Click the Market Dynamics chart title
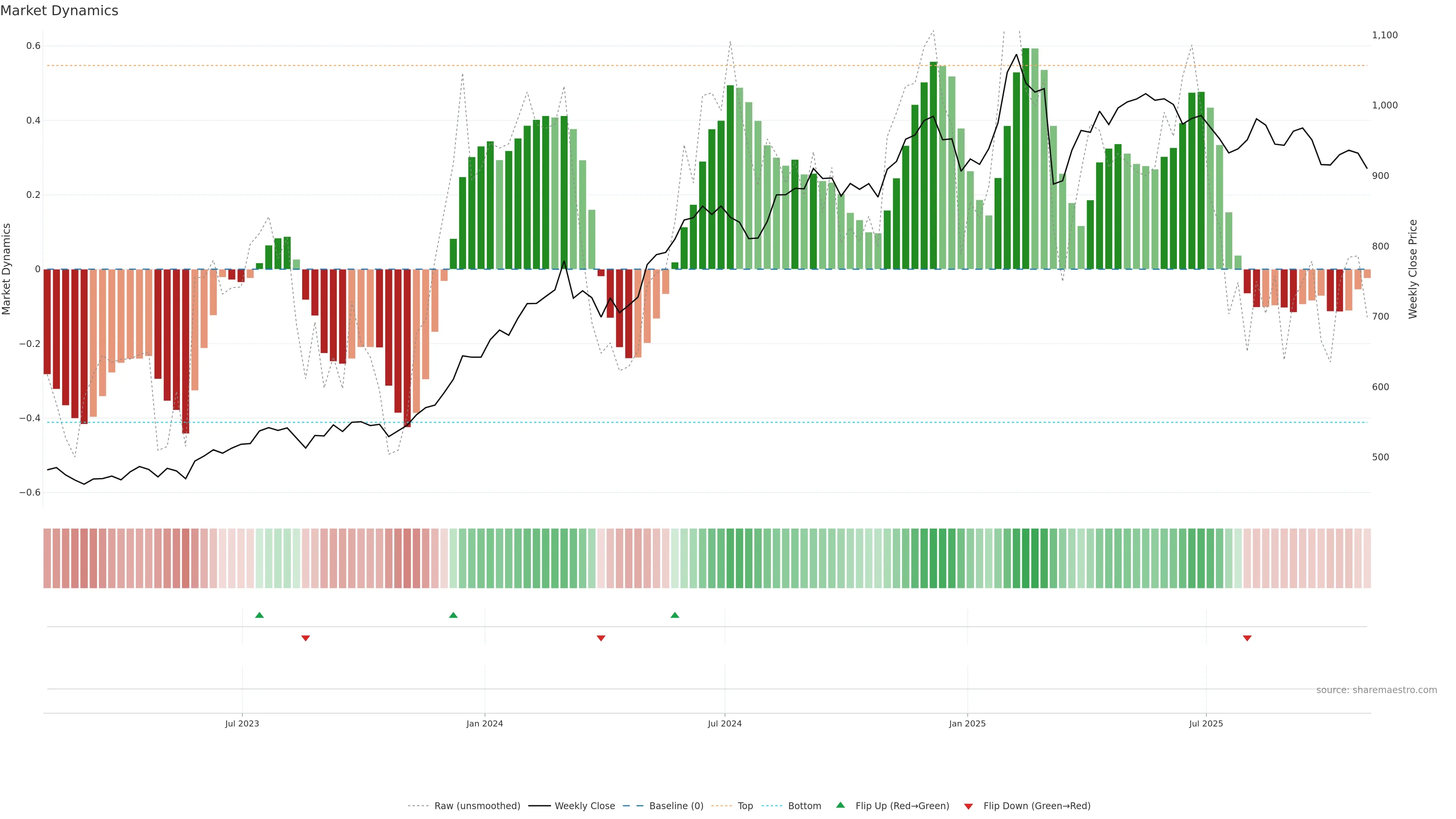1456x819 pixels. coord(60,11)
